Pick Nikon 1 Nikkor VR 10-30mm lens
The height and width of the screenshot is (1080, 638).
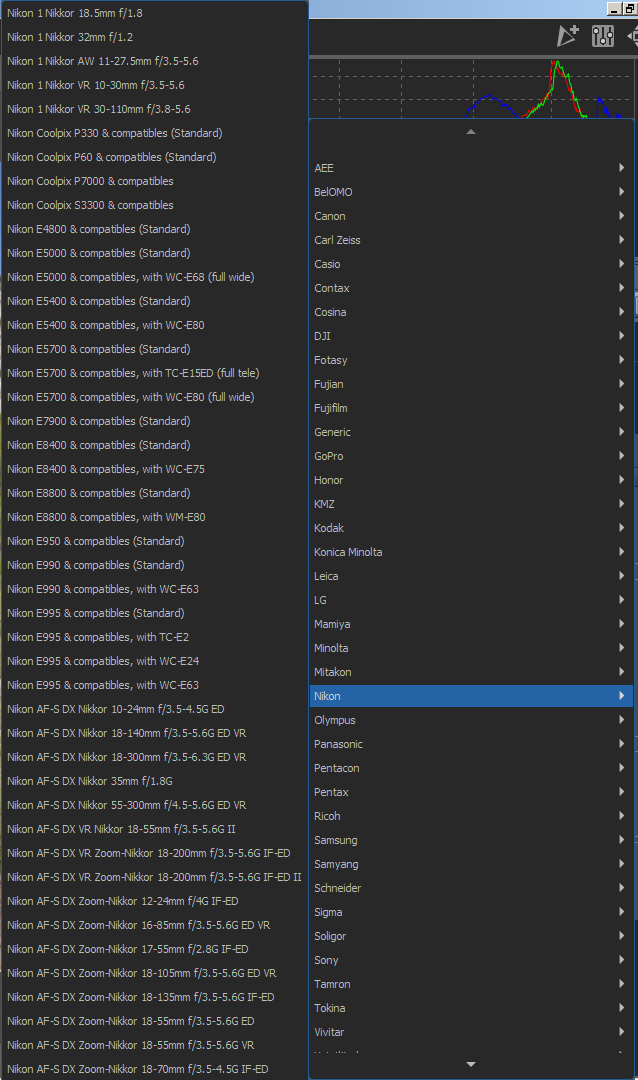click(154, 85)
